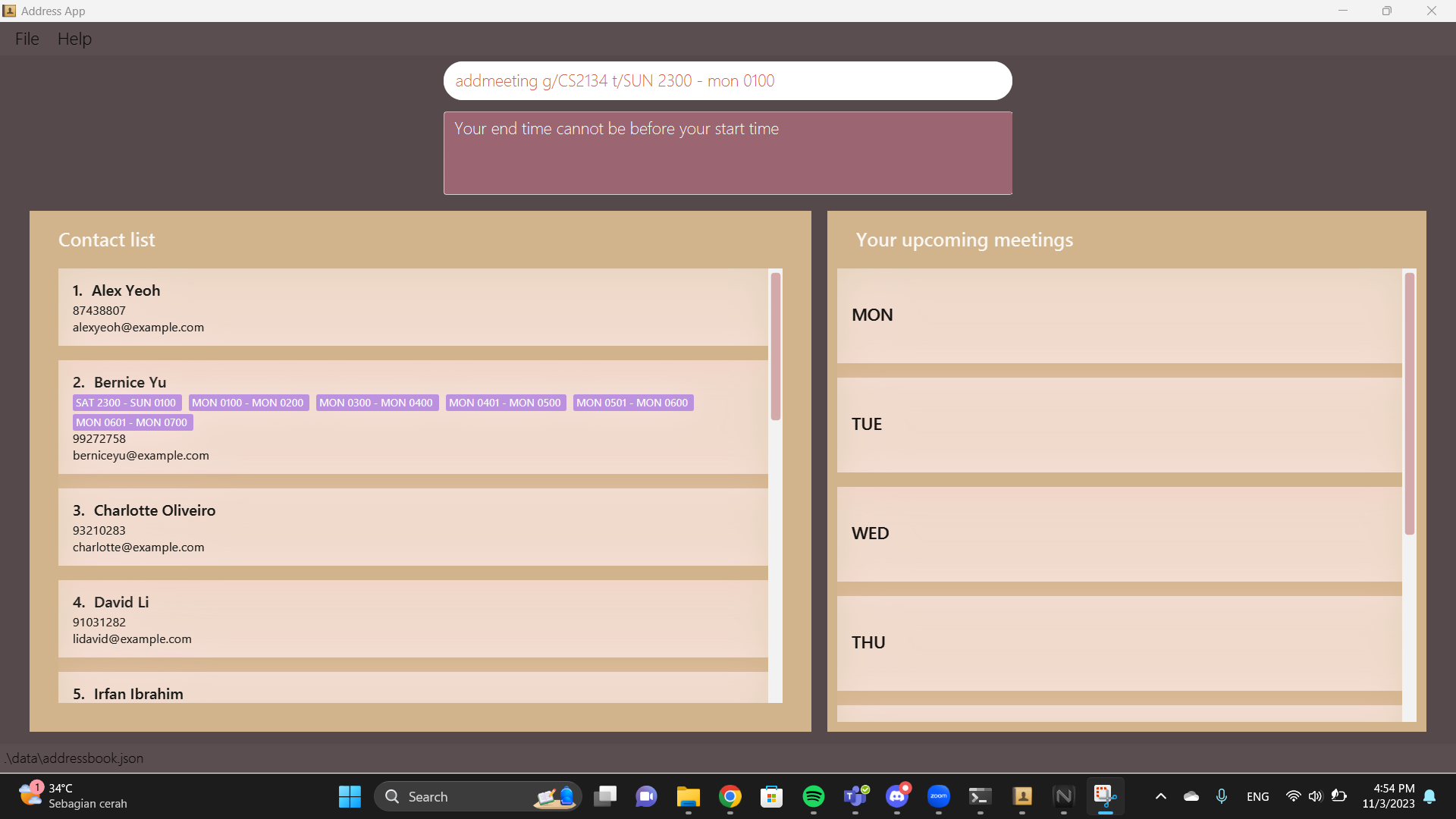Viewport: 1456px width, 819px height.
Task: Click the MON 0300 - MON 0400 tag
Action: pyautogui.click(x=376, y=403)
